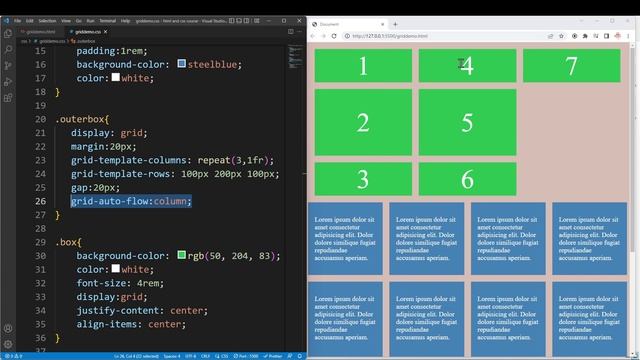
Task: Click CRLF end-of-line in status bar
Action: pyautogui.click(x=205, y=356)
